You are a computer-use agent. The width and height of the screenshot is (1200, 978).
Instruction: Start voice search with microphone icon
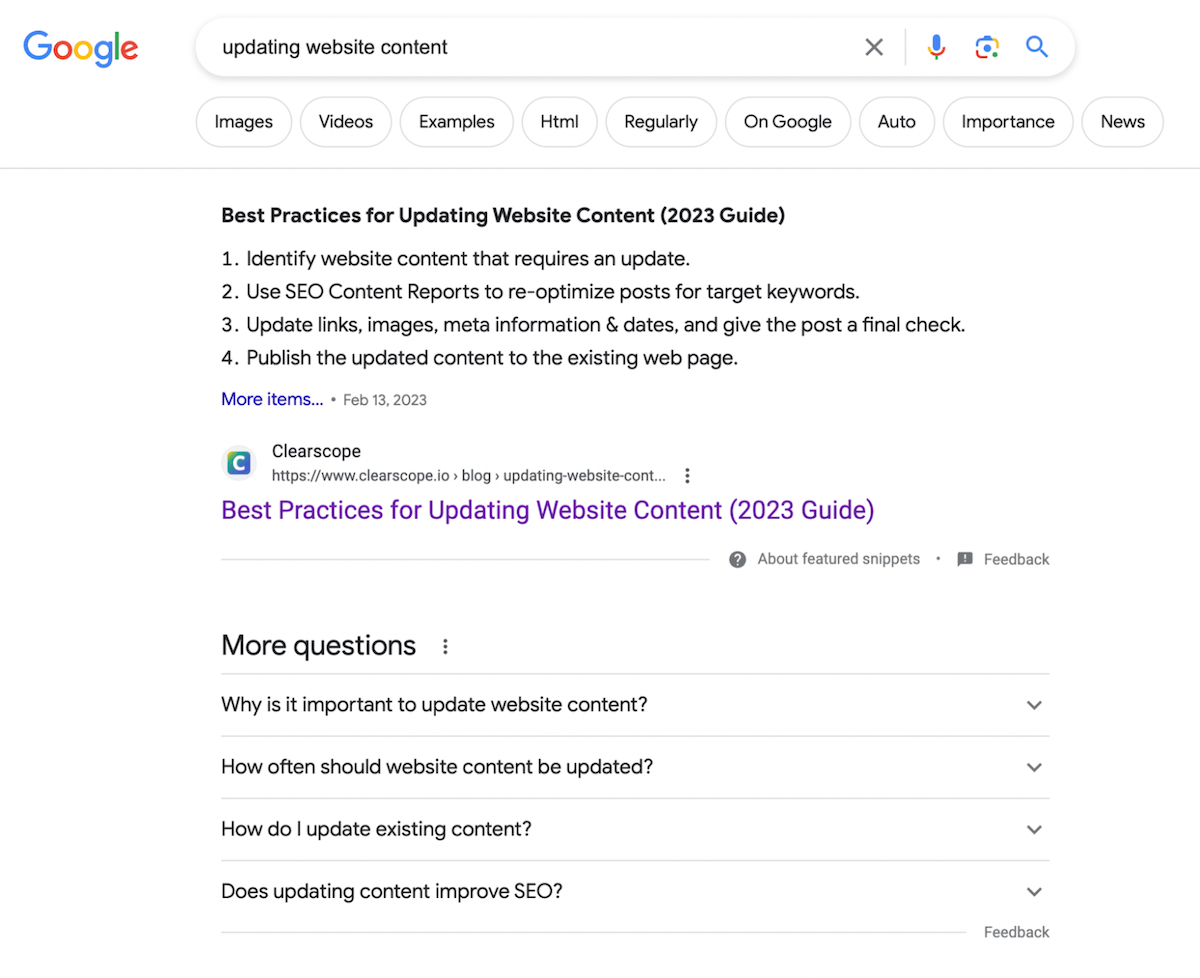coord(936,47)
